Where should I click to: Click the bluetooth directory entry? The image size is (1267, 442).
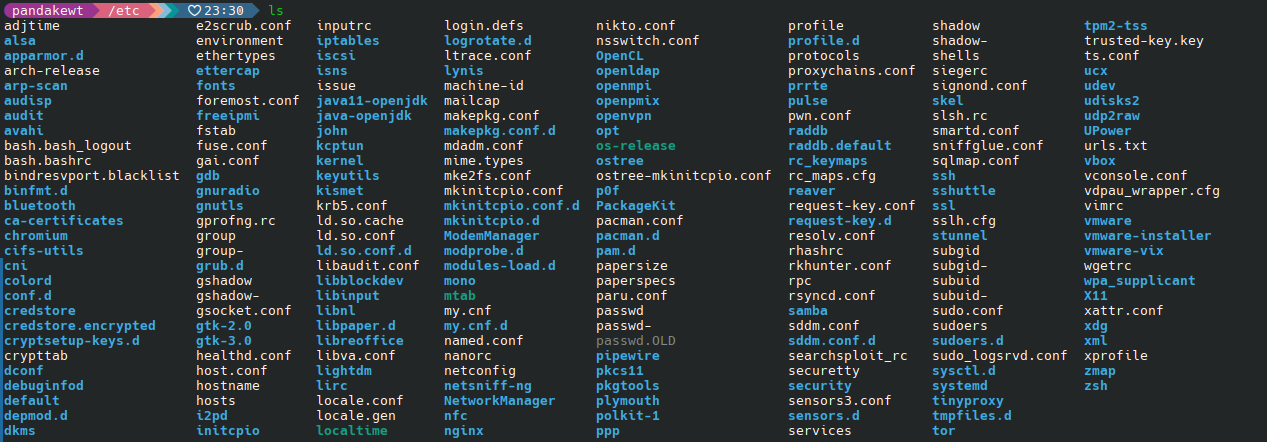pos(40,206)
